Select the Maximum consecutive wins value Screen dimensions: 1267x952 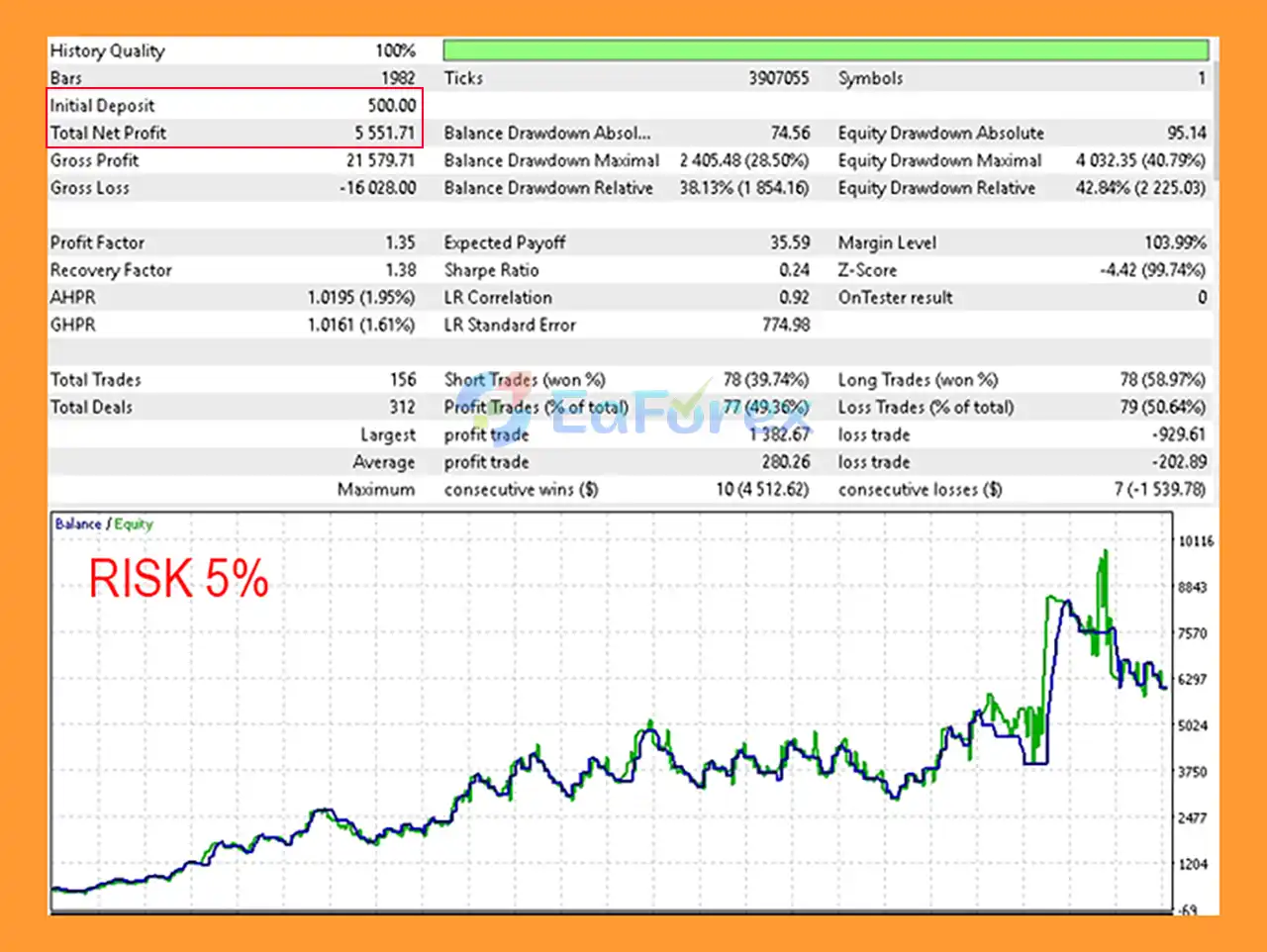(x=762, y=490)
